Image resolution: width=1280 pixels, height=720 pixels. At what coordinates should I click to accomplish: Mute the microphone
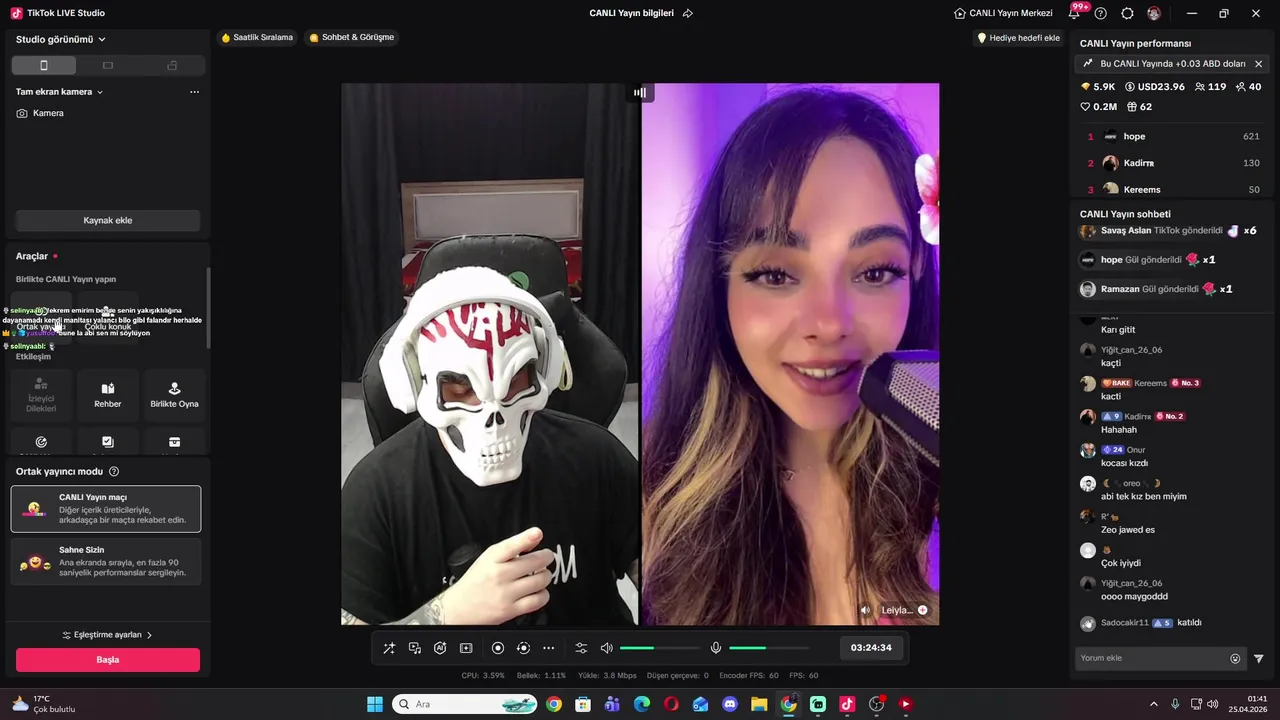click(716, 648)
